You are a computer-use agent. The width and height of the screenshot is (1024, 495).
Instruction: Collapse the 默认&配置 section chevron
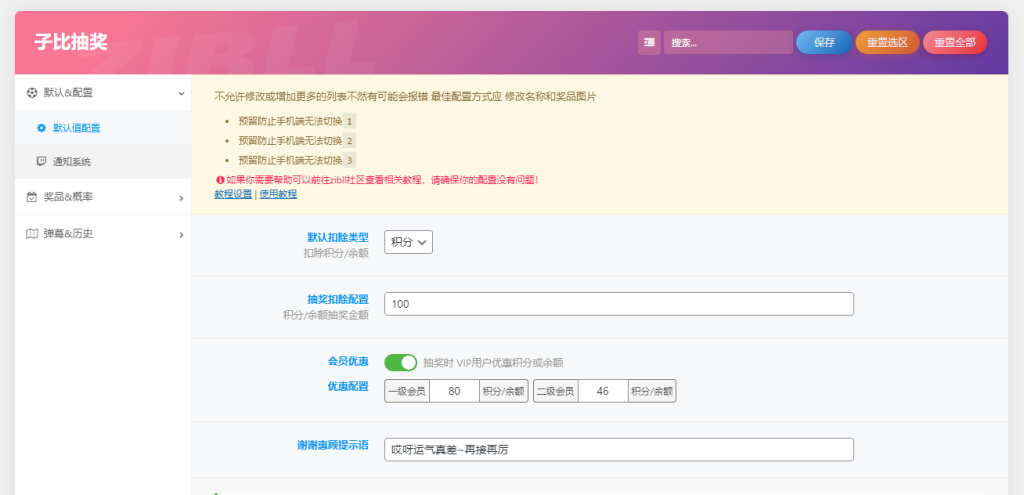coord(181,93)
